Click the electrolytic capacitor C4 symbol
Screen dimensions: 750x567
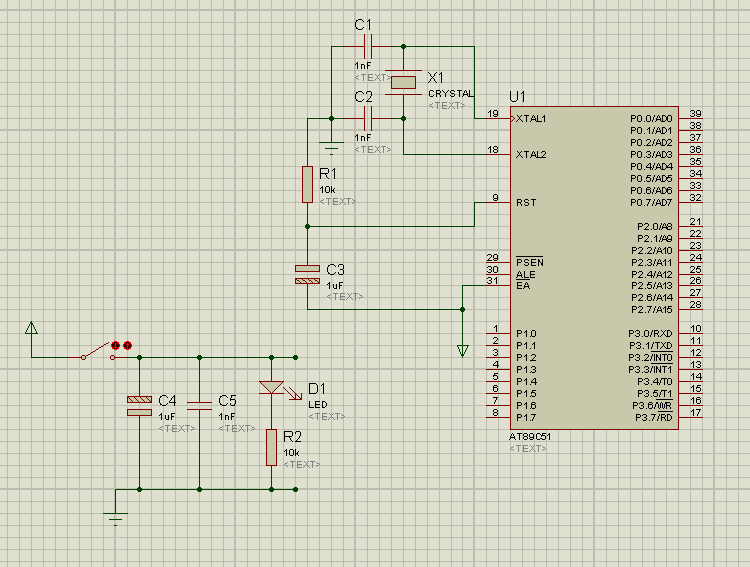(139, 405)
